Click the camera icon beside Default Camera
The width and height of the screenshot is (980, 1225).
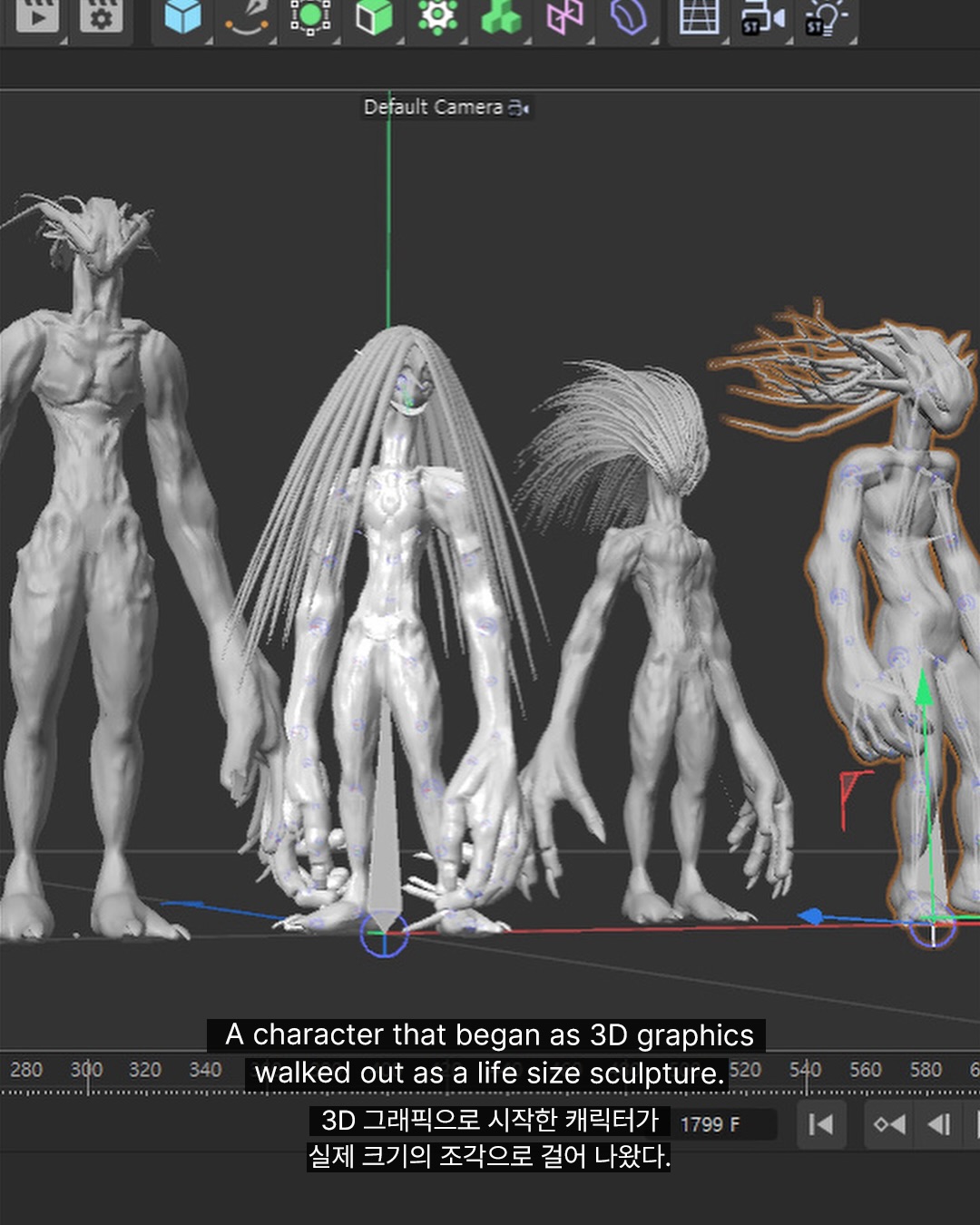point(519,108)
